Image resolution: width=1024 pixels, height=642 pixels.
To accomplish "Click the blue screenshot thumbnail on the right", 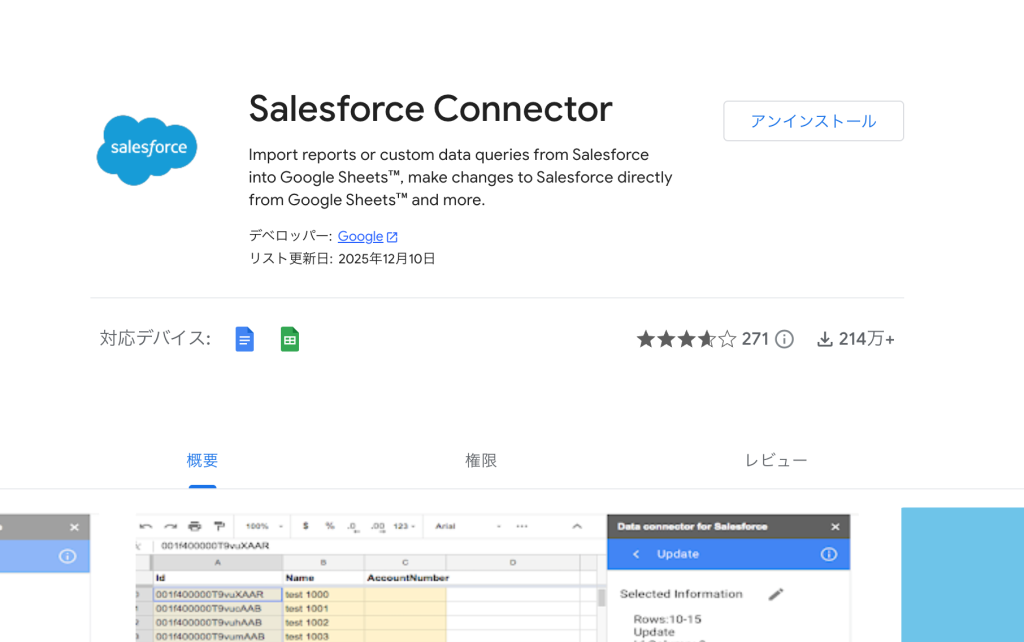I will point(963,575).
